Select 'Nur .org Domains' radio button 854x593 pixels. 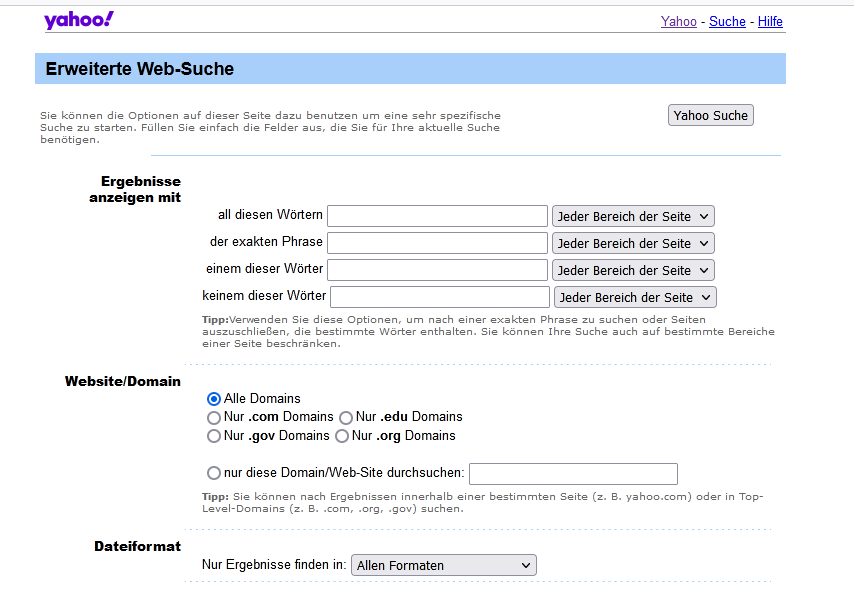coord(342,436)
